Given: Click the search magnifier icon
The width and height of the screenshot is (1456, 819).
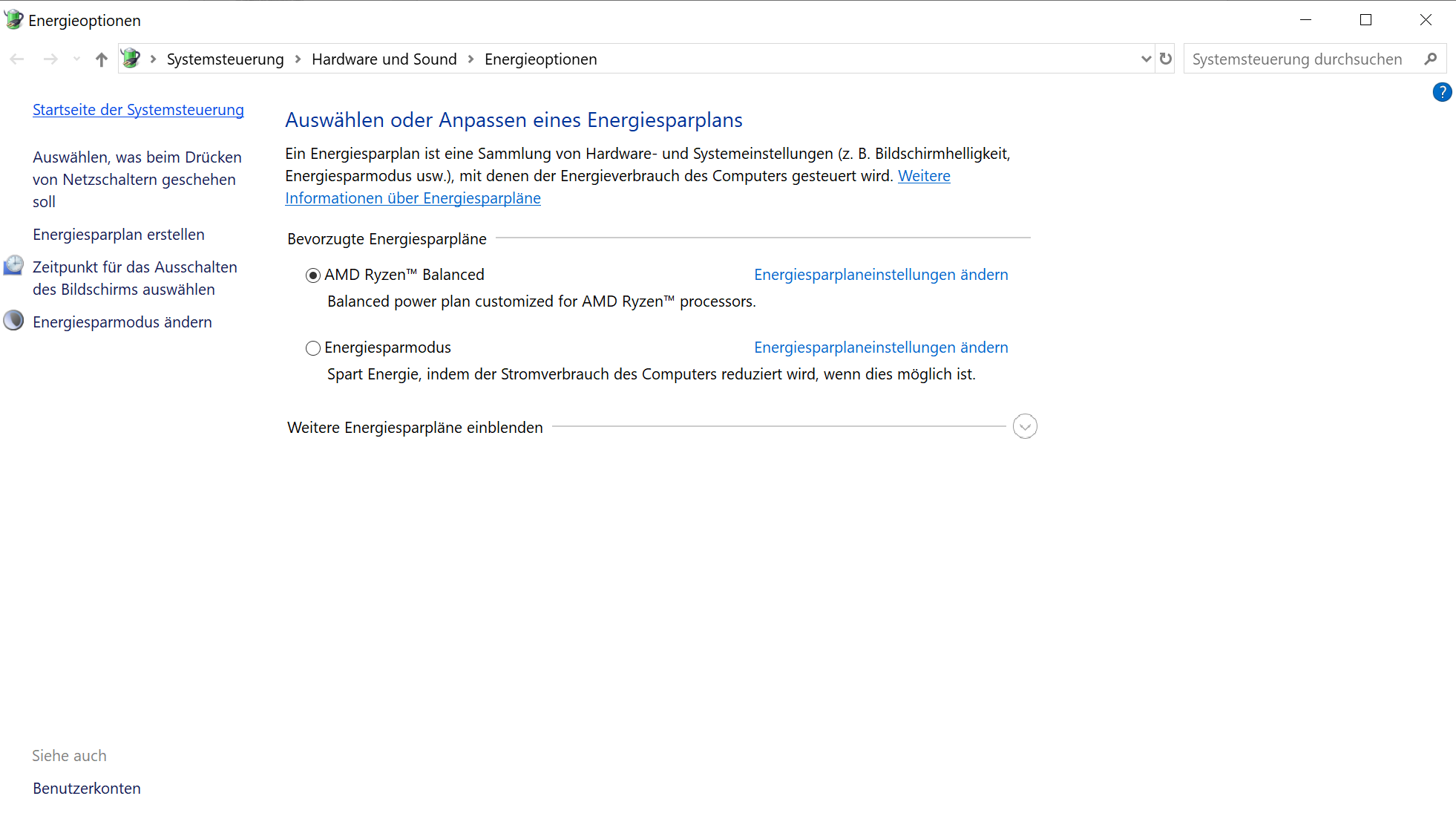Looking at the screenshot, I should [1430, 59].
